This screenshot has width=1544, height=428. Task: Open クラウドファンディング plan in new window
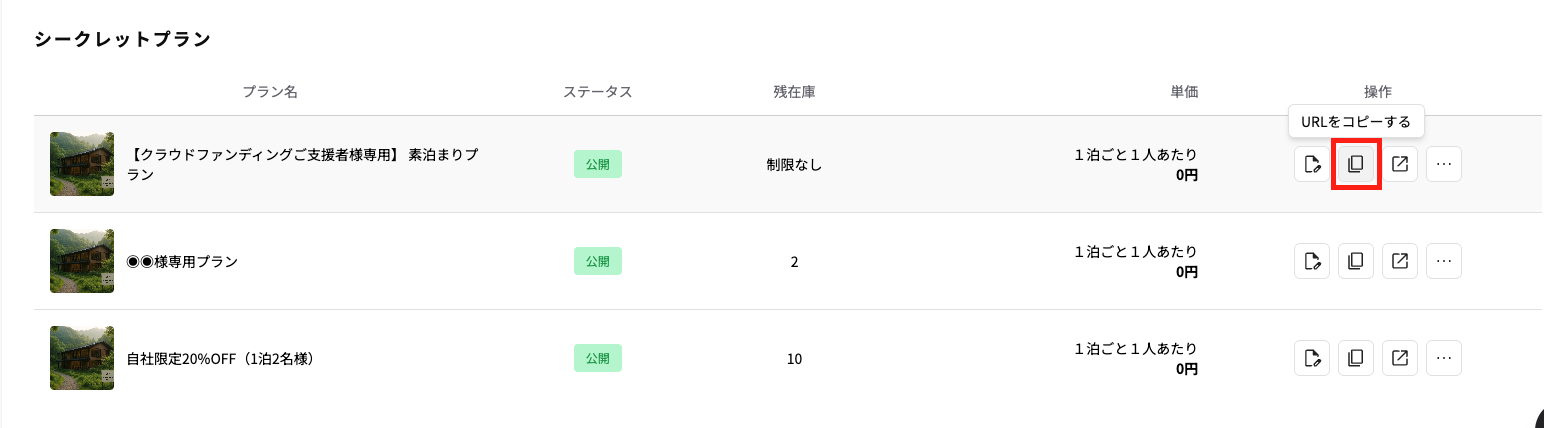[1400, 164]
